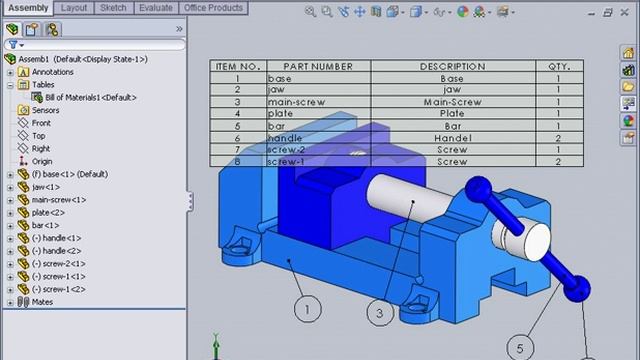This screenshot has height=360, width=640.
Task: Open View Orientation dropdown arrow
Action: (x=403, y=13)
